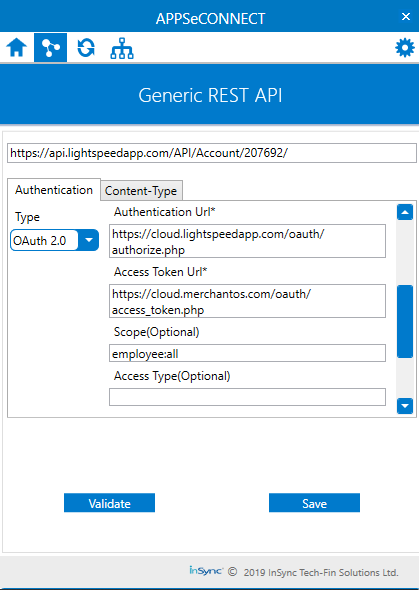
Task: Click the 'Scope(Optional)' label
Action: tap(156, 332)
